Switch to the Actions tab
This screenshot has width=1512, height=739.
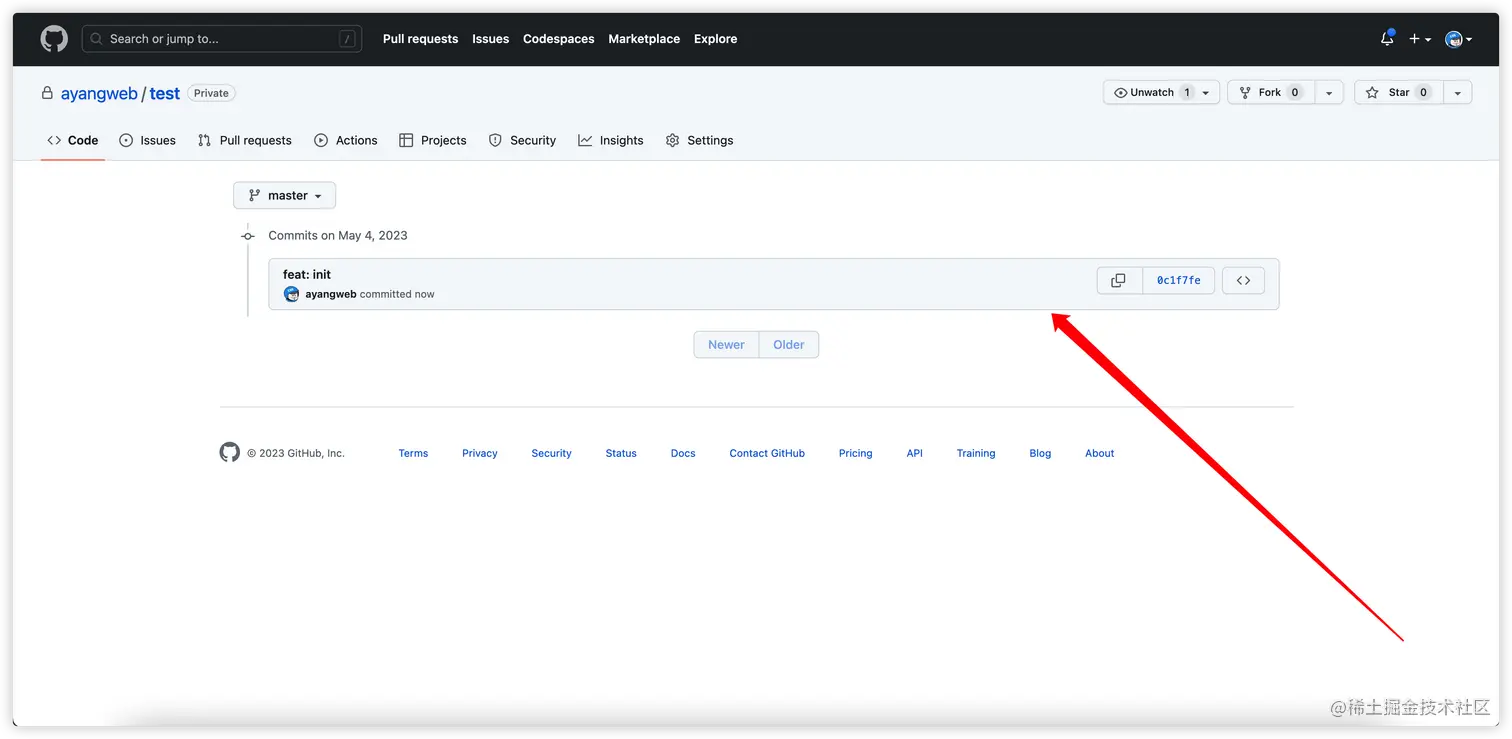(x=346, y=140)
